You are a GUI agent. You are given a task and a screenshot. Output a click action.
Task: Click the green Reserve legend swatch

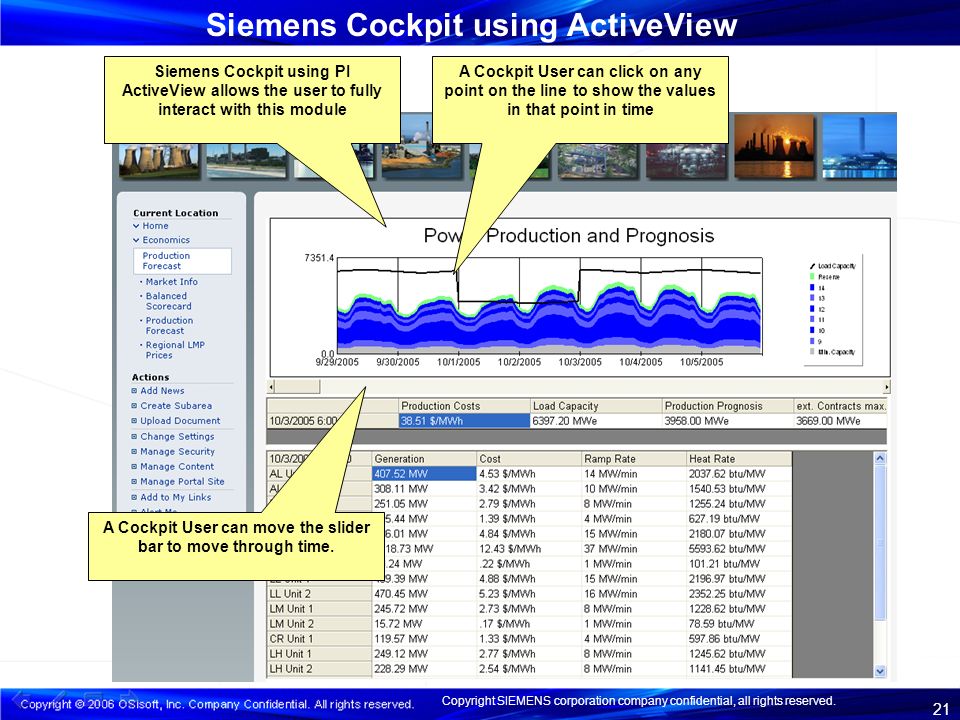pyautogui.click(x=812, y=277)
